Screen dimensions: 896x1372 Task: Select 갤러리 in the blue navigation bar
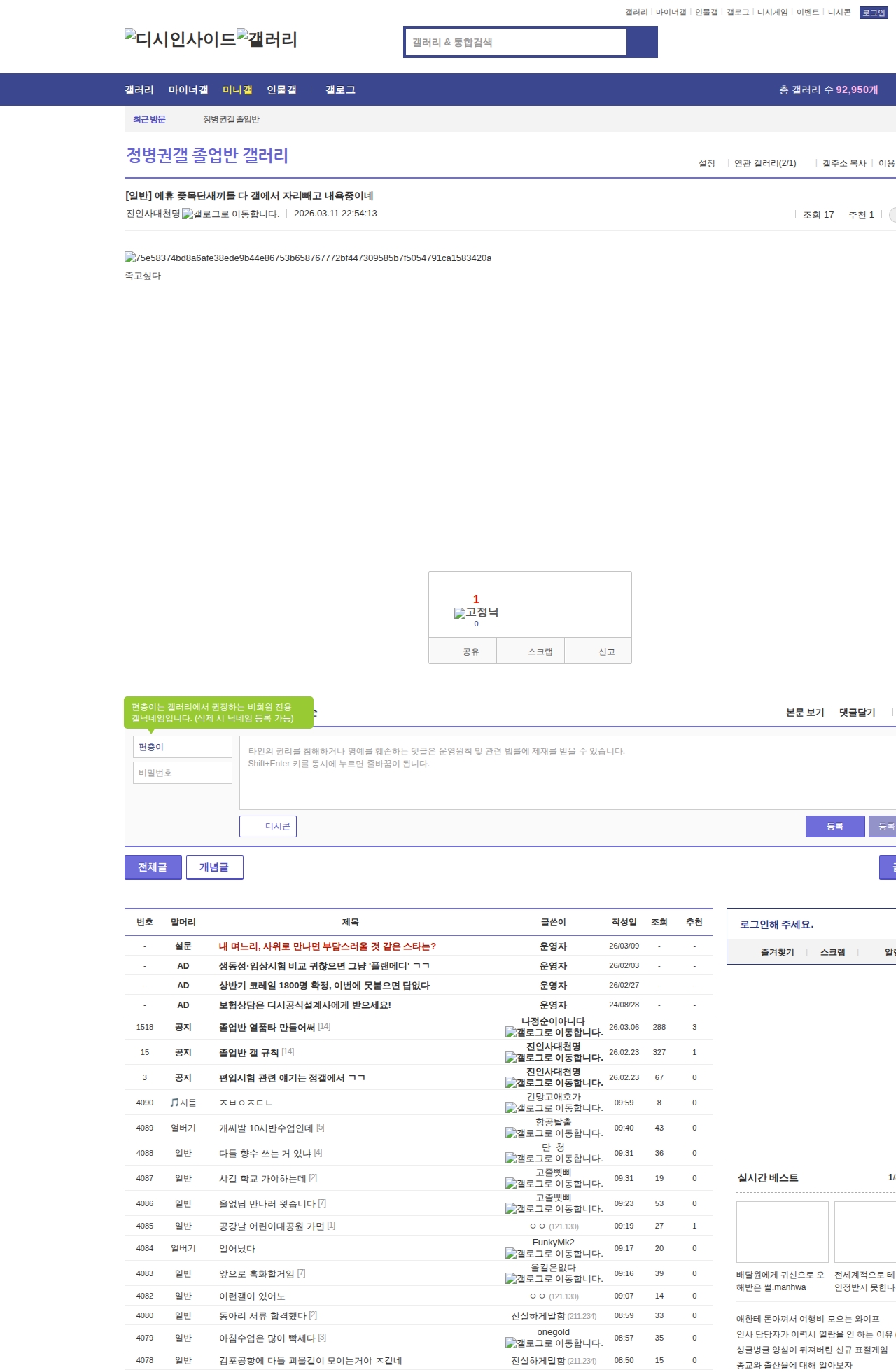point(139,90)
